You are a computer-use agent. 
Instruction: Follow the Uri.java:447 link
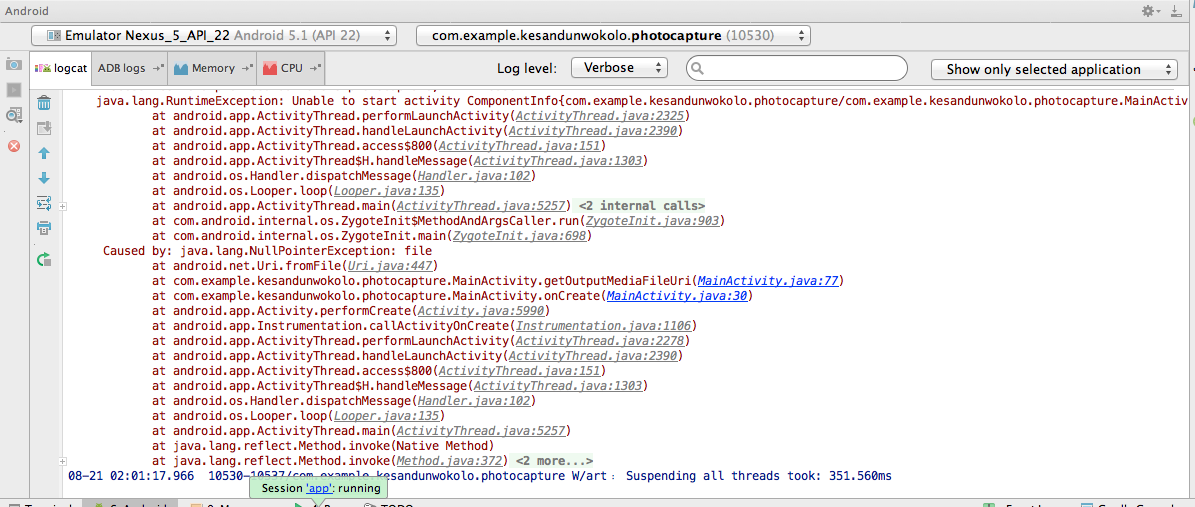pos(390,265)
